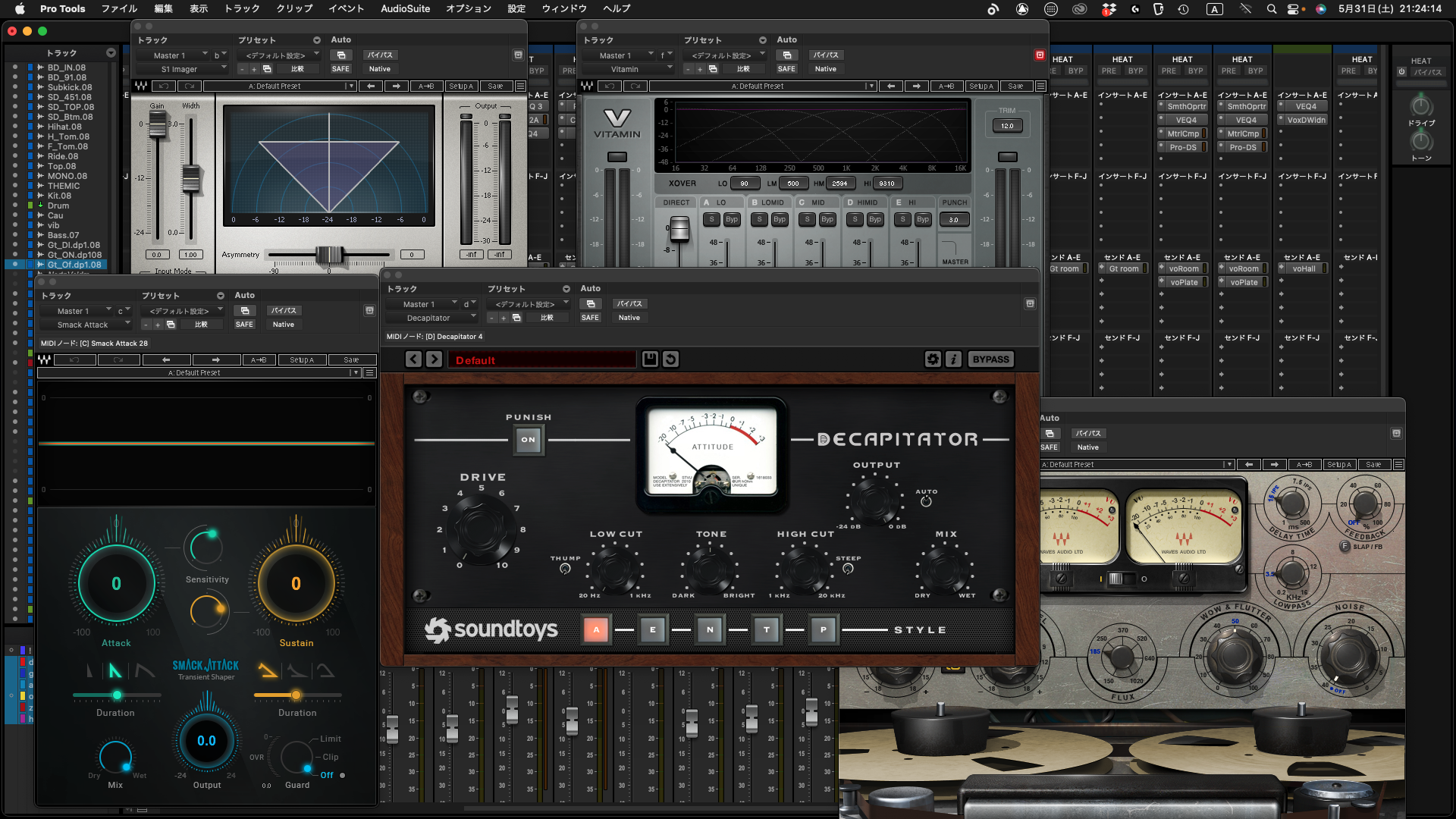Toggle Punish ON switch in Decapitator
This screenshot has width=1456, height=819.
point(529,440)
